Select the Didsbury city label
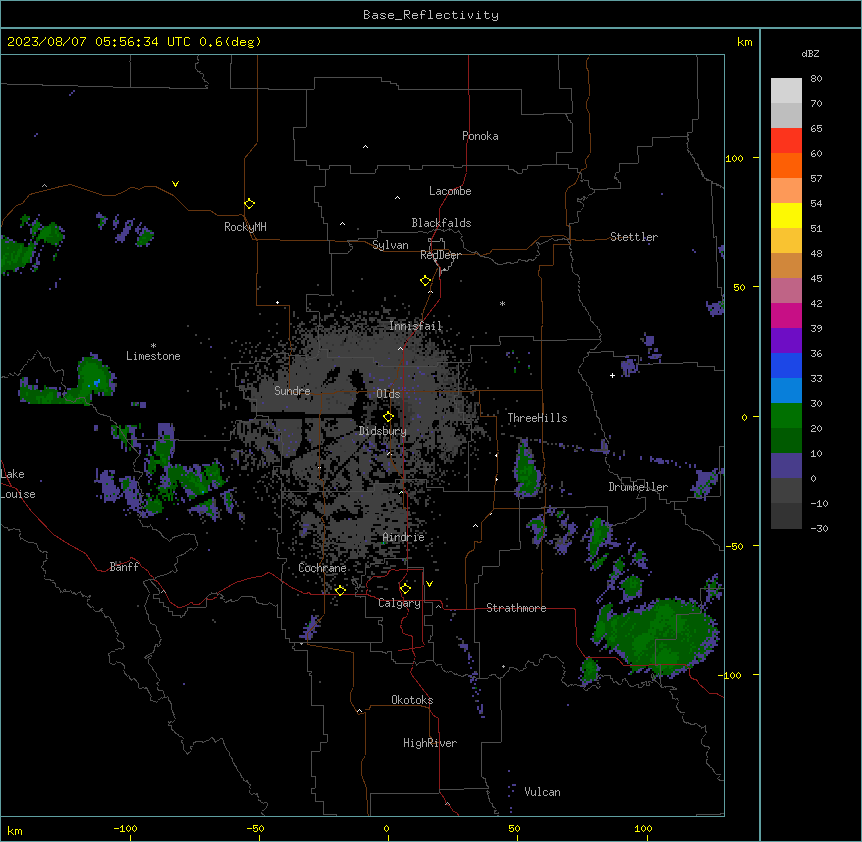The image size is (862, 842). [383, 431]
